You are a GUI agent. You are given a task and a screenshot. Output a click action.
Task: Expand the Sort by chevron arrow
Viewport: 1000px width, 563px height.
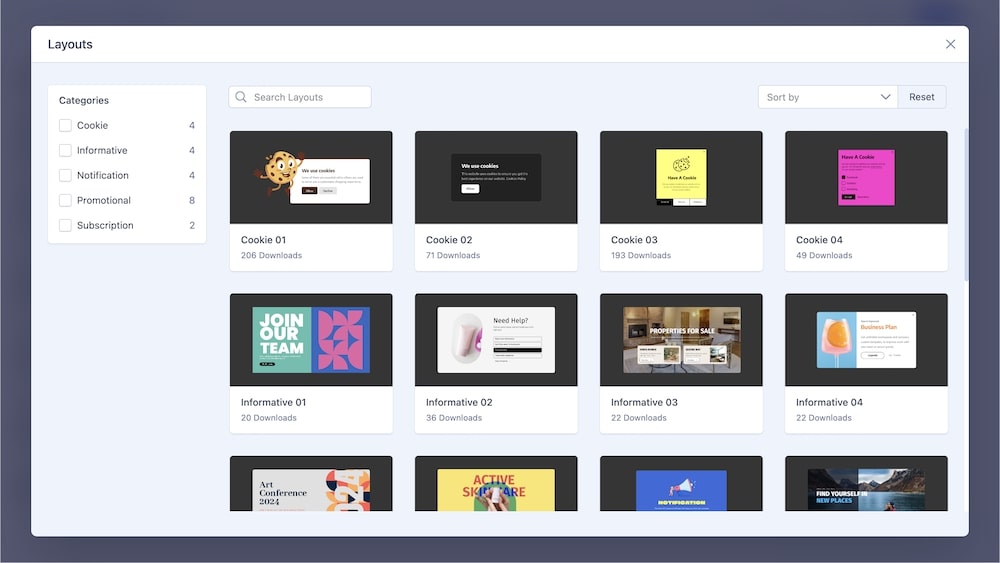[x=885, y=97]
